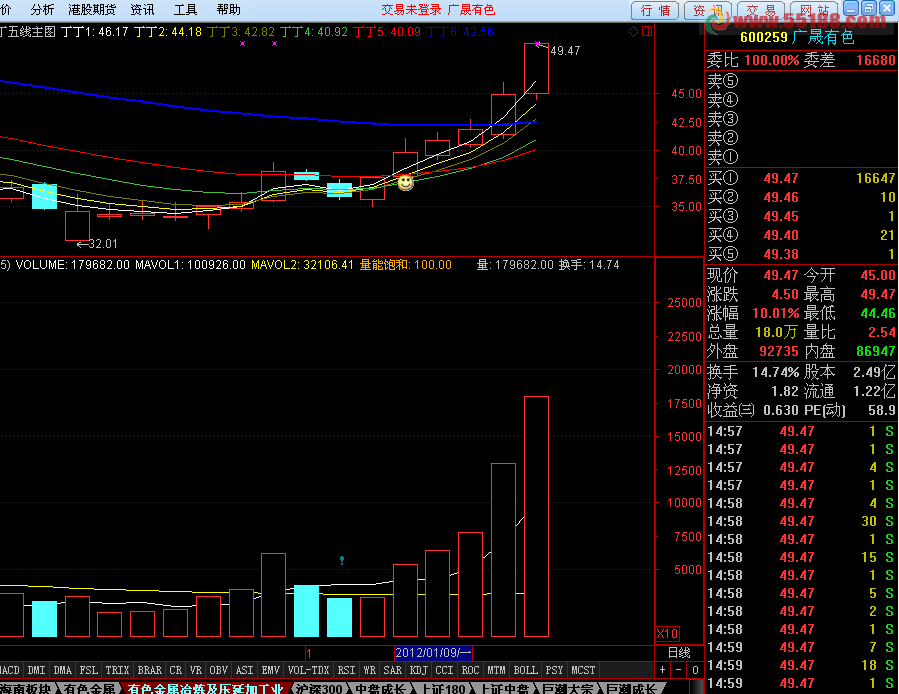Switch to the VR indicator tab
Image resolution: width=899 pixels, height=694 pixels.
pyautogui.click(x=196, y=670)
